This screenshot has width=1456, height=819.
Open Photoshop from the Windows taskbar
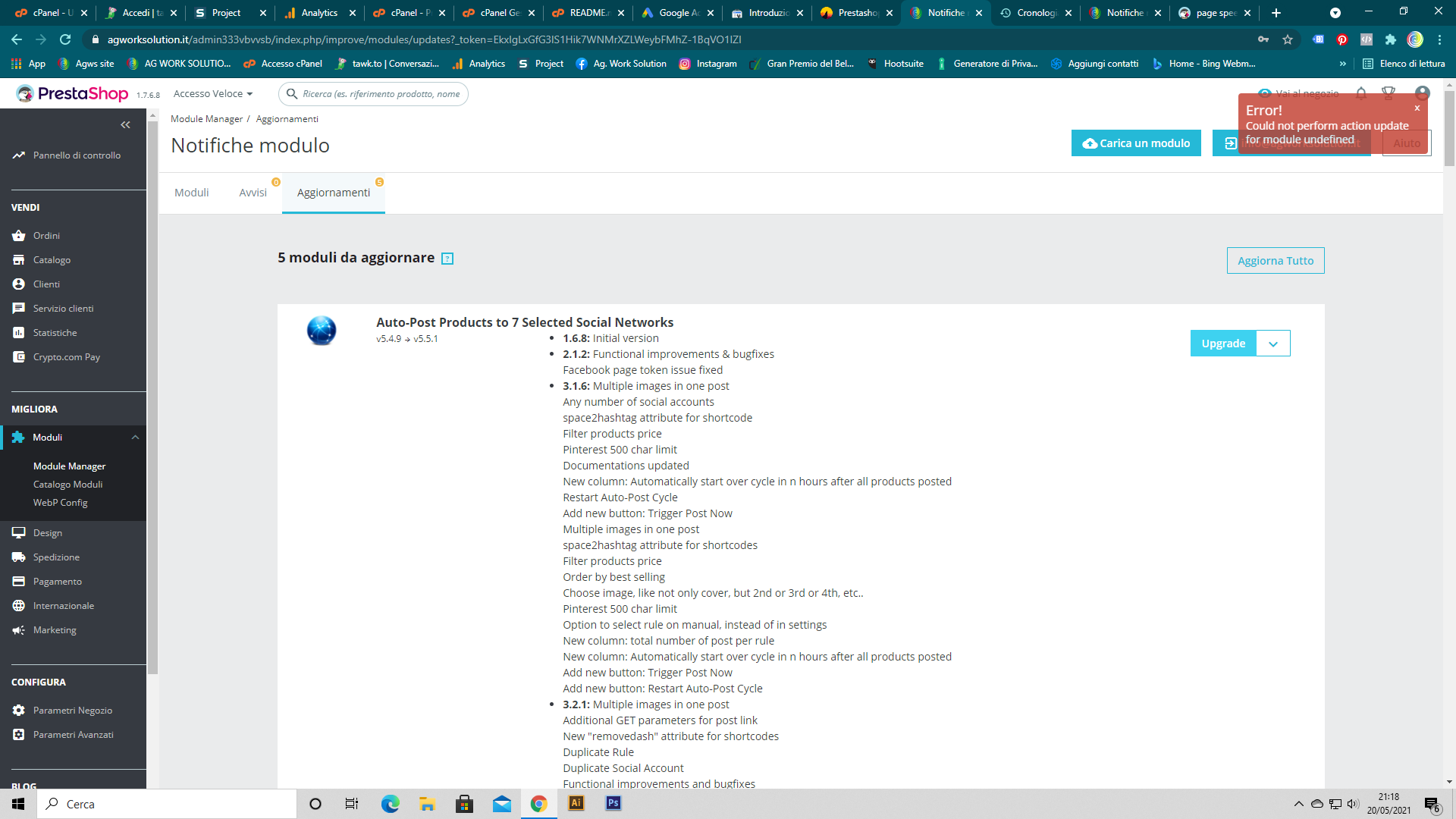tap(613, 803)
